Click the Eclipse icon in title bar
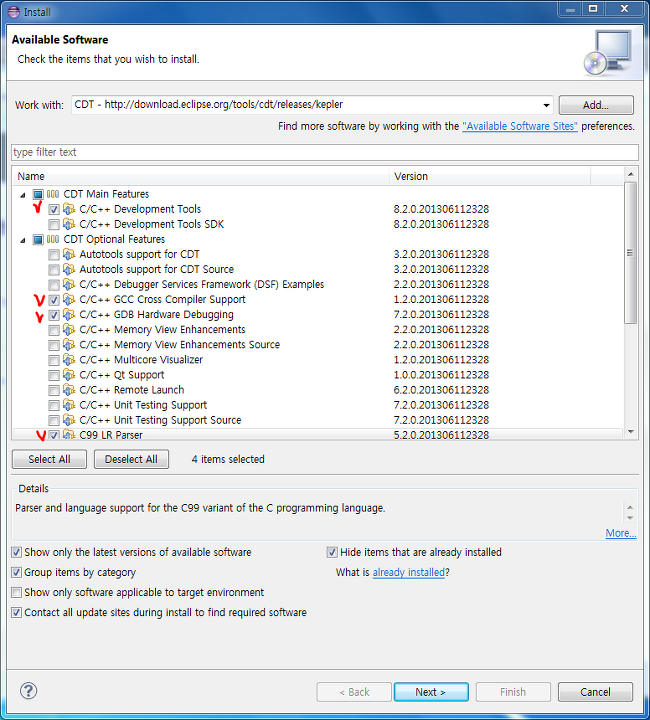Viewport: 650px width, 720px height. pyautogui.click(x=14, y=11)
